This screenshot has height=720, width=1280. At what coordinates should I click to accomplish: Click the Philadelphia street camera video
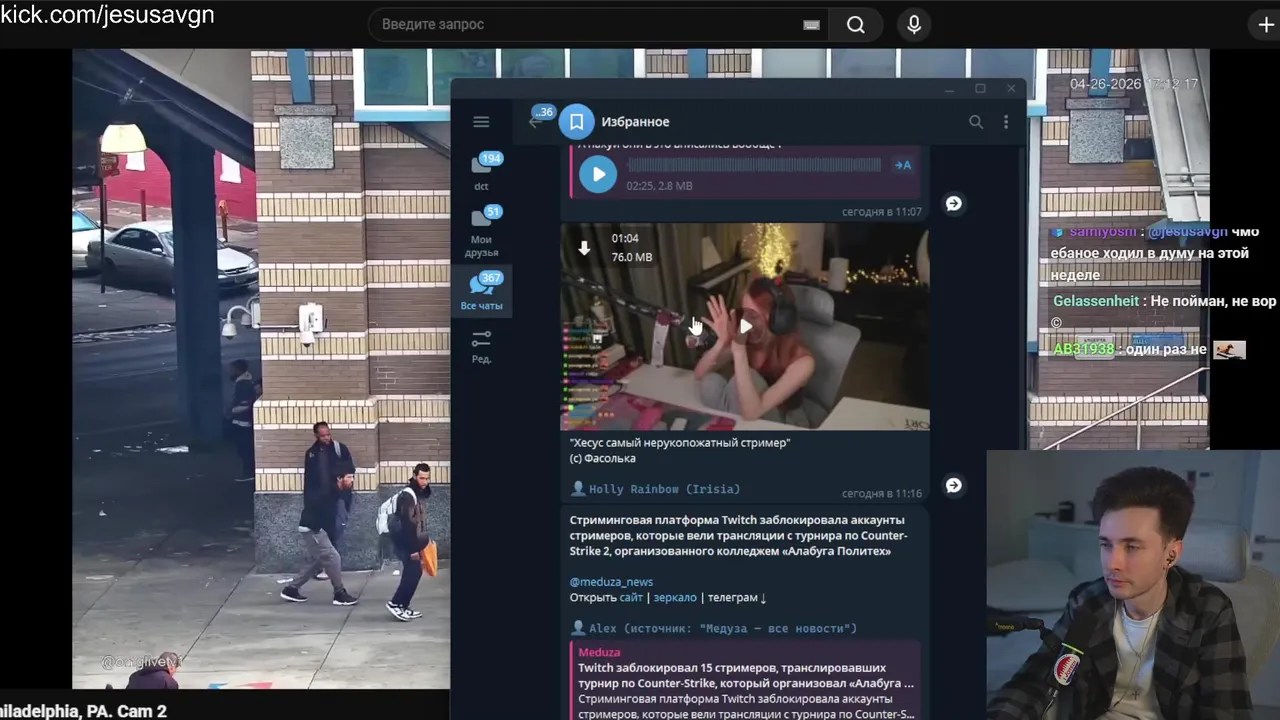tap(261, 370)
